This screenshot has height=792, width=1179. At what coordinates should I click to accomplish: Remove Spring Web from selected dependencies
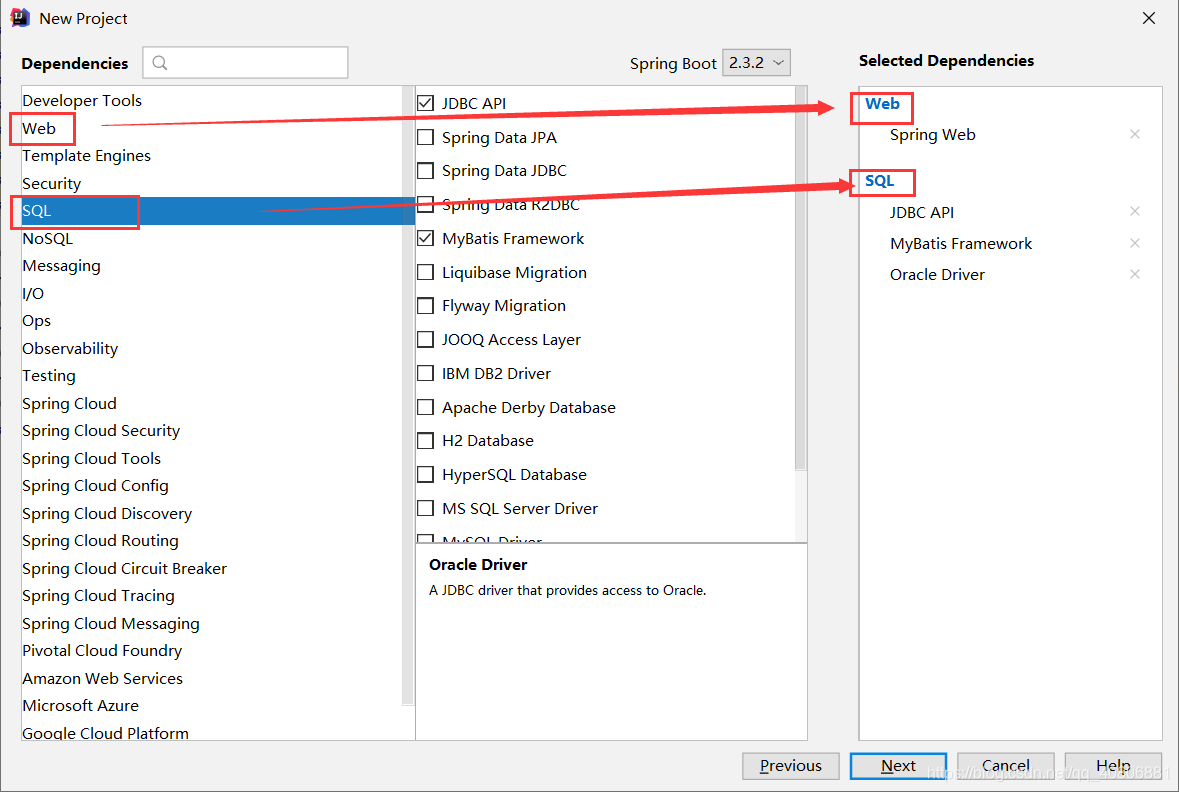point(1135,135)
